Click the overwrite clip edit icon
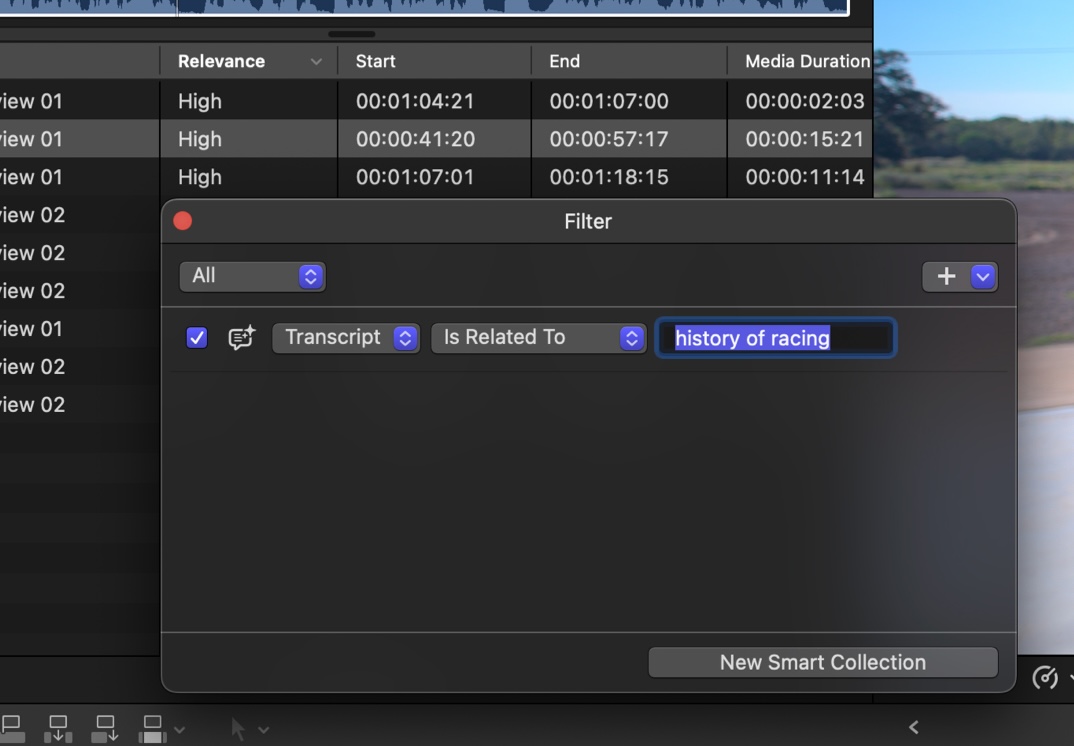This screenshot has width=1074, height=746. pyautogui.click(x=152, y=727)
